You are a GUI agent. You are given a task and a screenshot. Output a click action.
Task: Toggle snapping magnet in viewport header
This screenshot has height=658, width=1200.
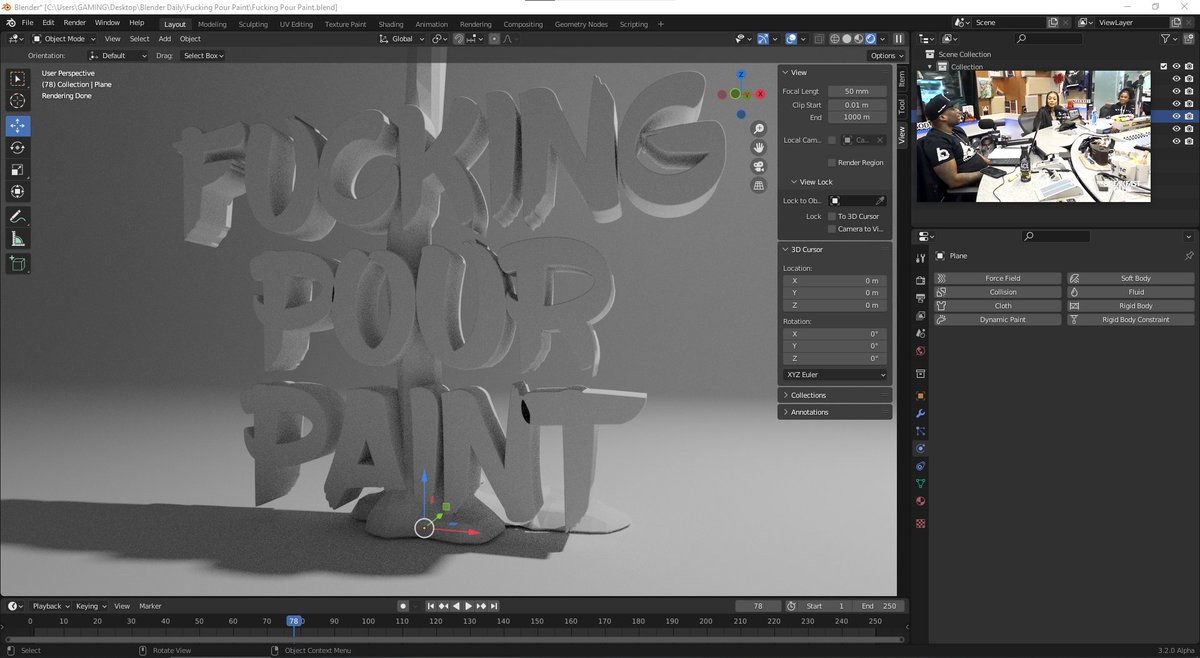tap(461, 39)
